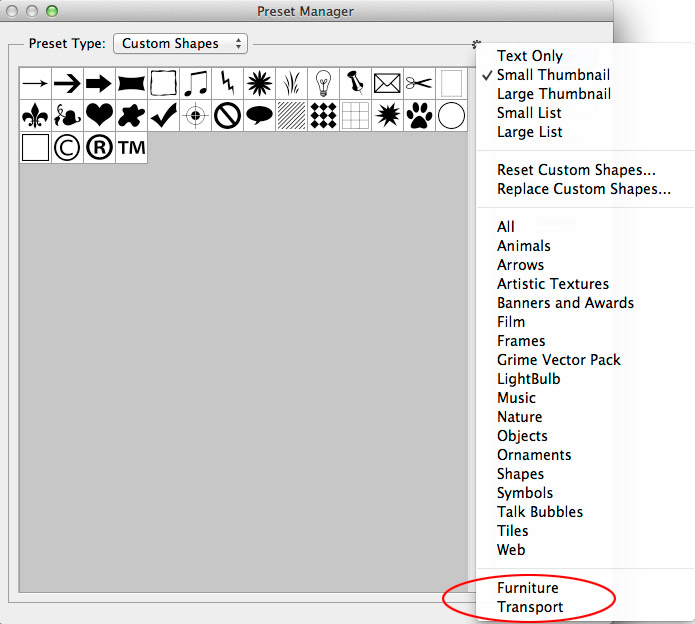Select the light bulb shape thumbnail
695x624 pixels.
click(323, 83)
